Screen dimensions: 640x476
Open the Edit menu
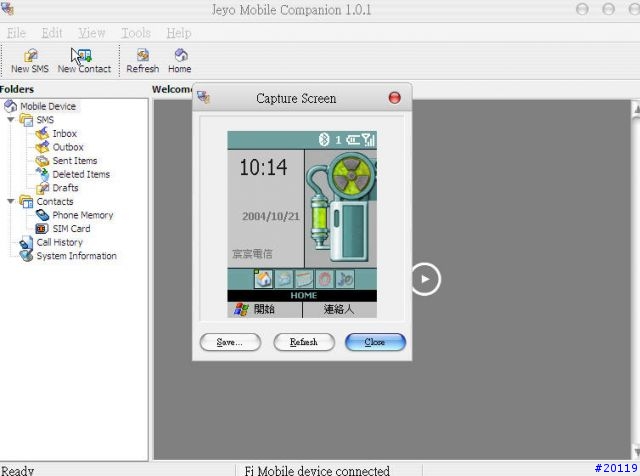52,33
